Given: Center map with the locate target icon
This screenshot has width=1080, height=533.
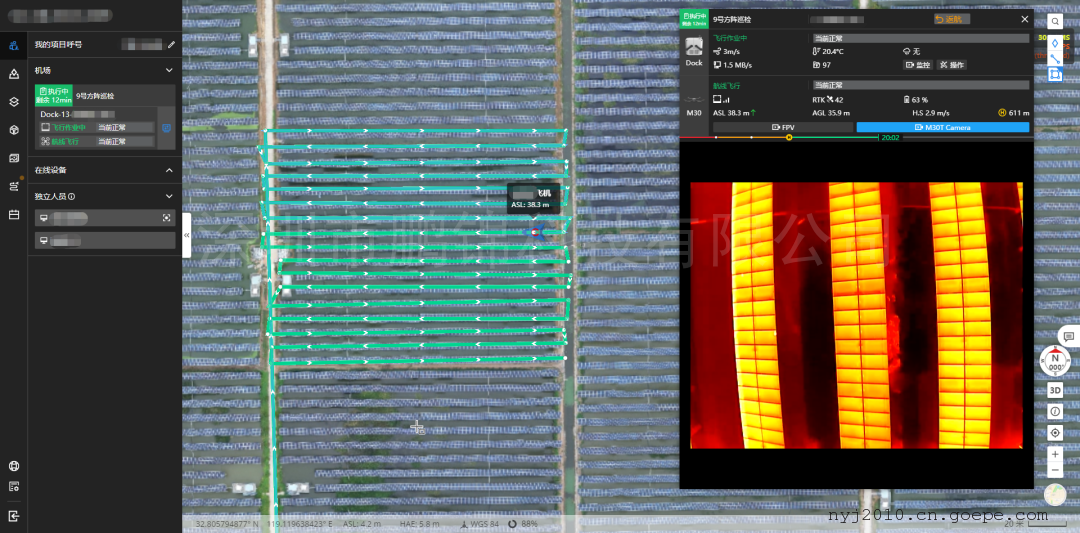Looking at the screenshot, I should pos(1055,433).
